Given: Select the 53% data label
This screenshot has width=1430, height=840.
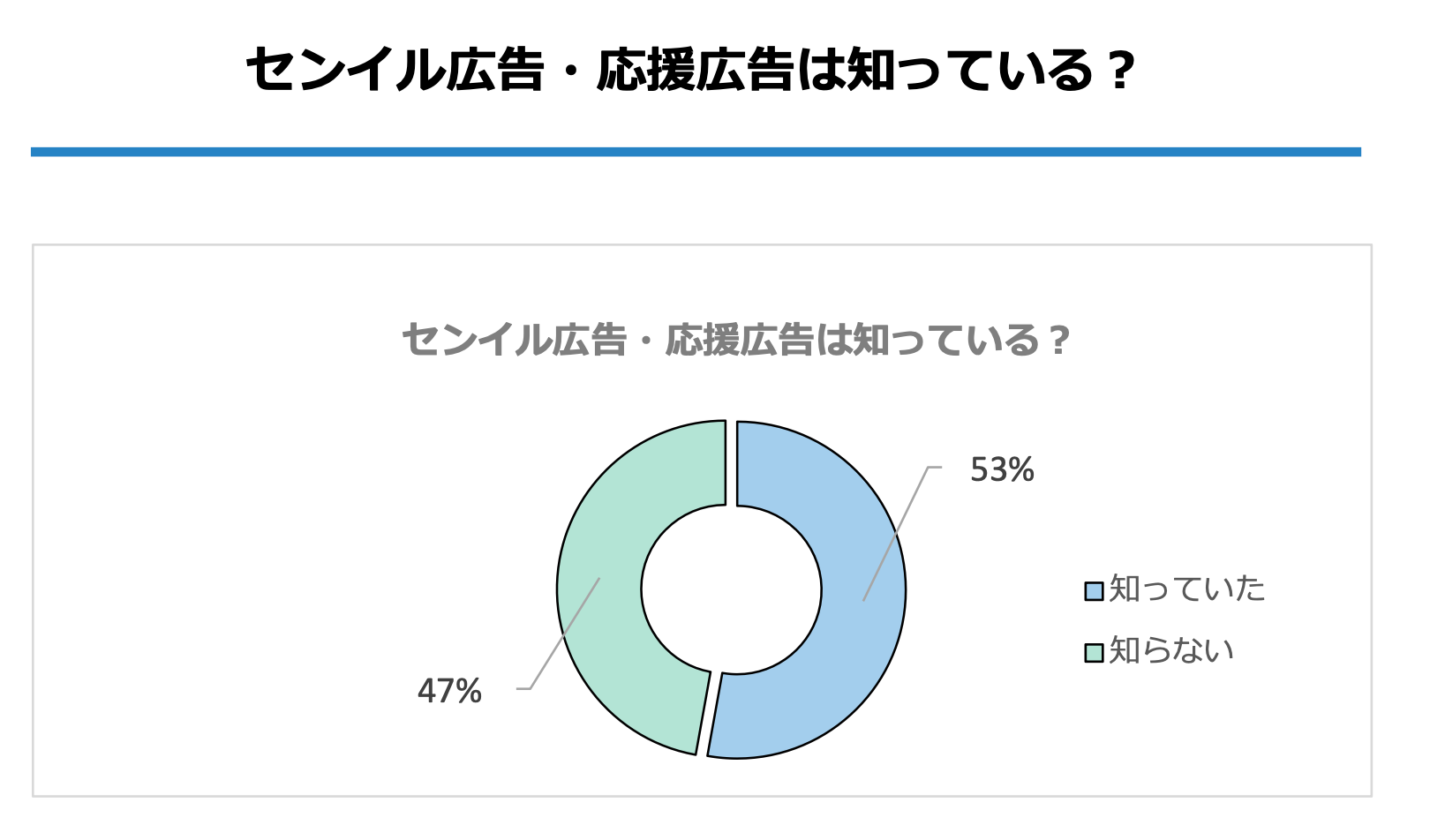Looking at the screenshot, I should [1002, 470].
